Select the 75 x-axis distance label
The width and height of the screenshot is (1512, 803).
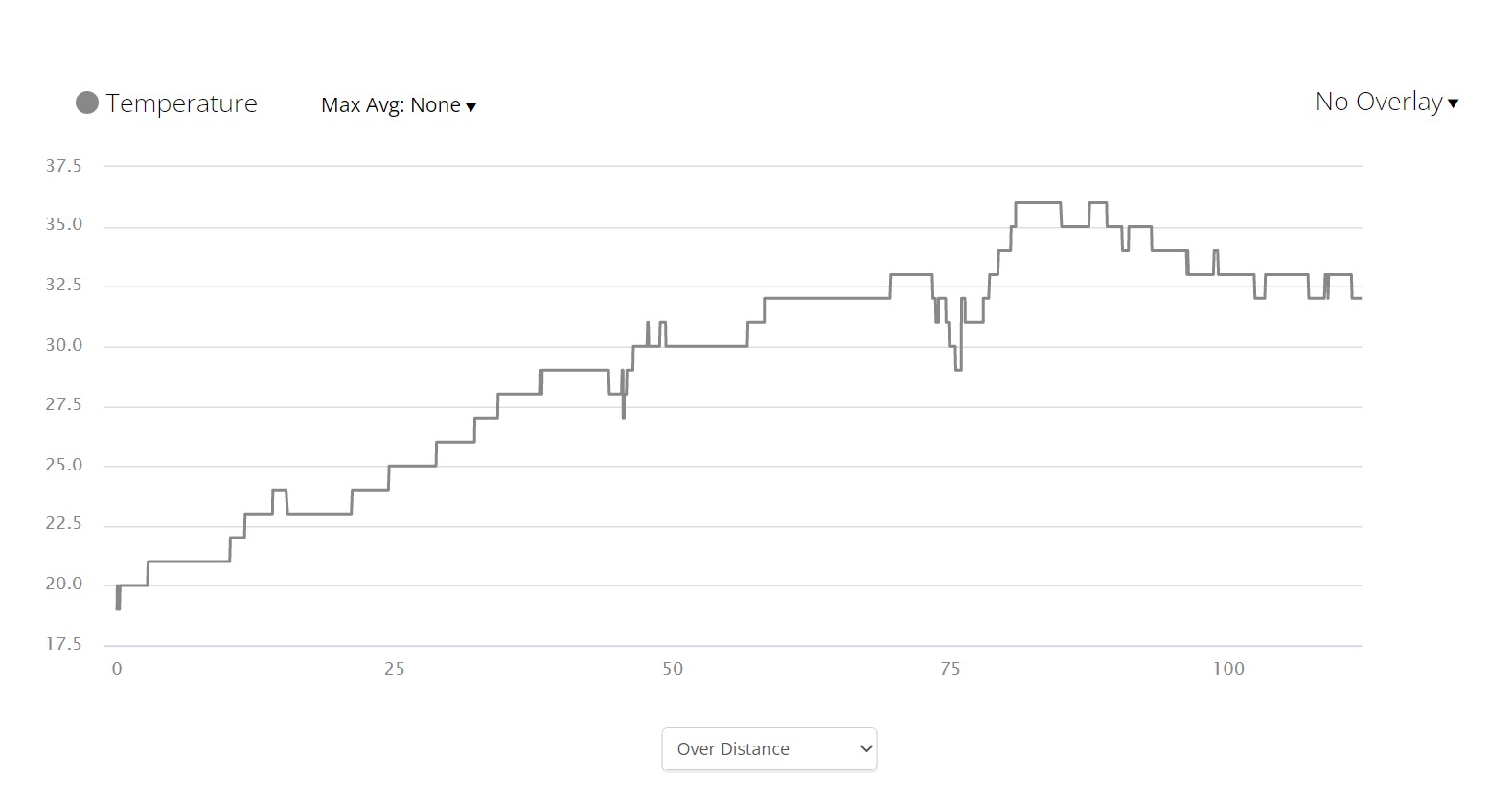(950, 669)
